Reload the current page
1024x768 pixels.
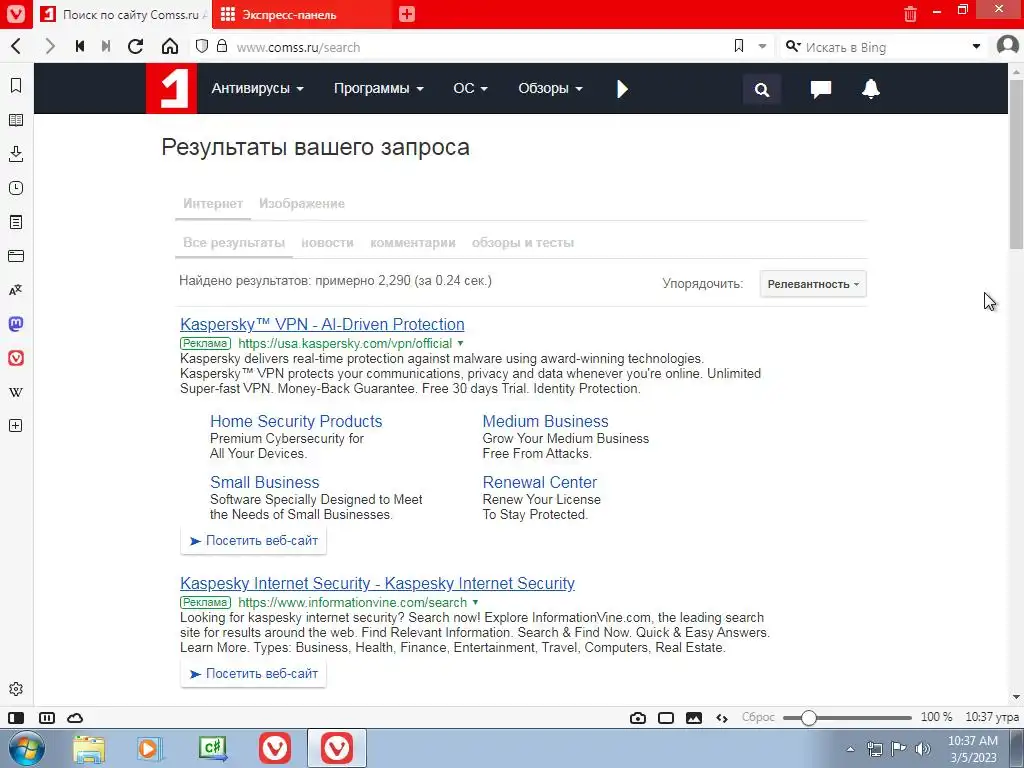click(136, 47)
